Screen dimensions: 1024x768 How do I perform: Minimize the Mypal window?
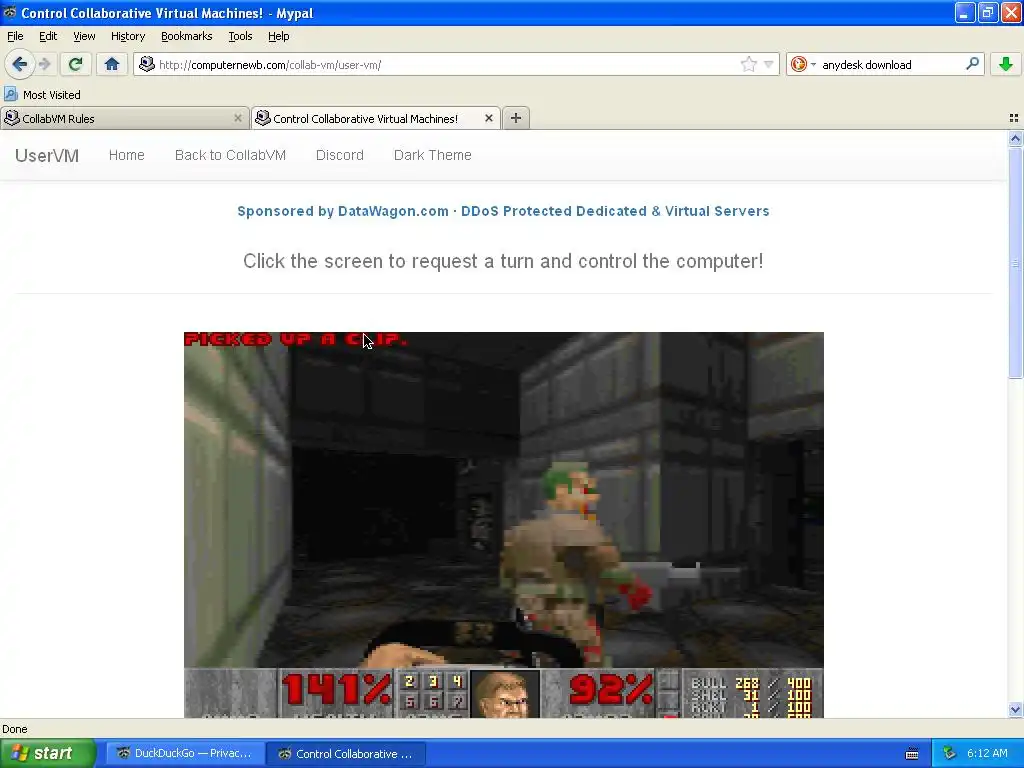[965, 12]
